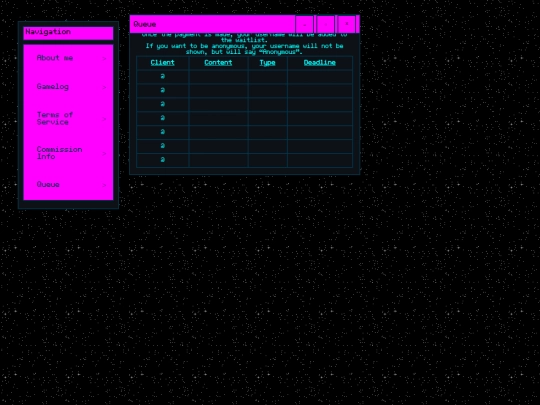Click the Deadline column header
540x405 pixels.
click(320, 63)
